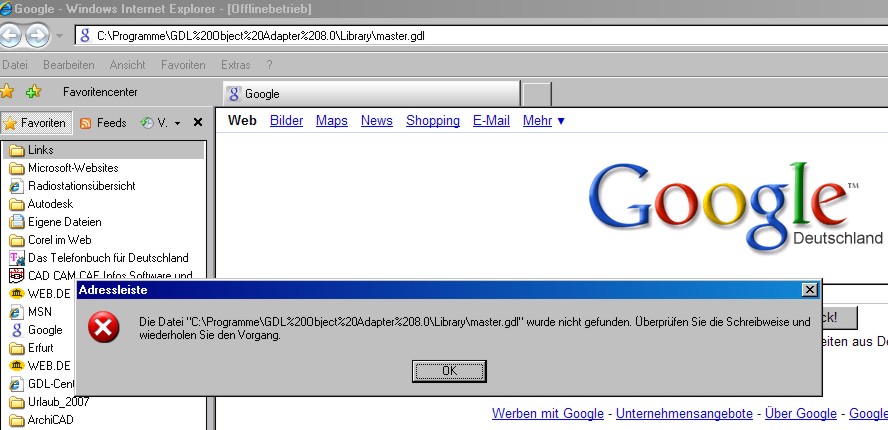The image size is (888, 430).
Task: Click the Links folder icon
Action: coord(17,151)
